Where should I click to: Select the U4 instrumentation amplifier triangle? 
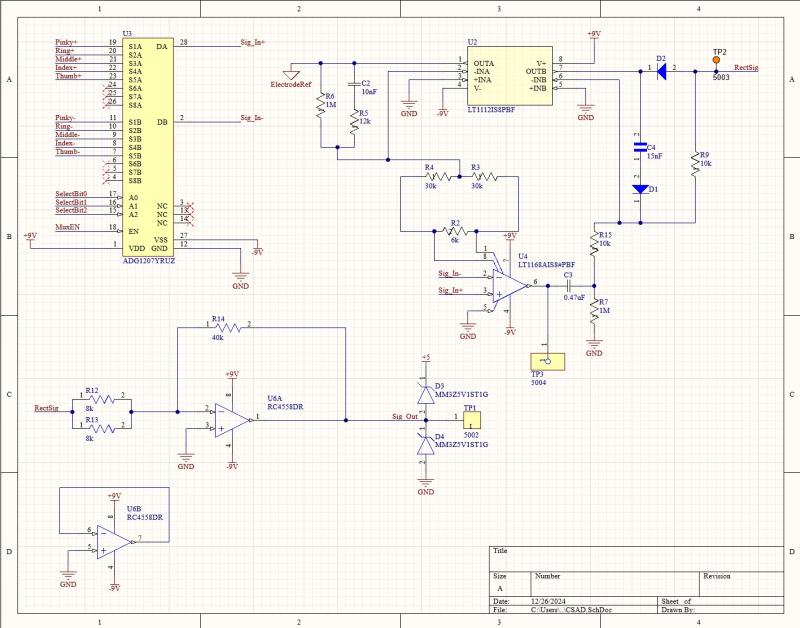pos(511,284)
